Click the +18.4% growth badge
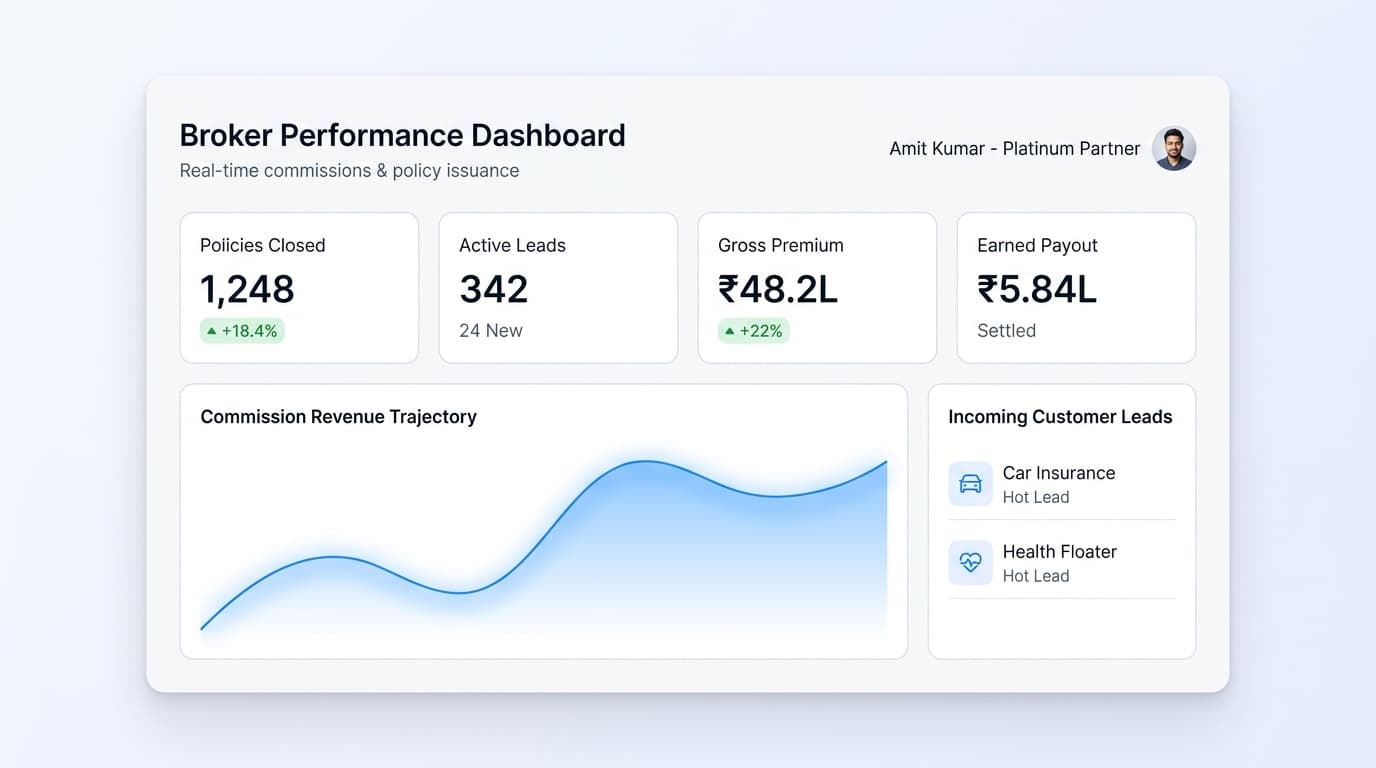The width and height of the screenshot is (1376, 768). pos(242,331)
